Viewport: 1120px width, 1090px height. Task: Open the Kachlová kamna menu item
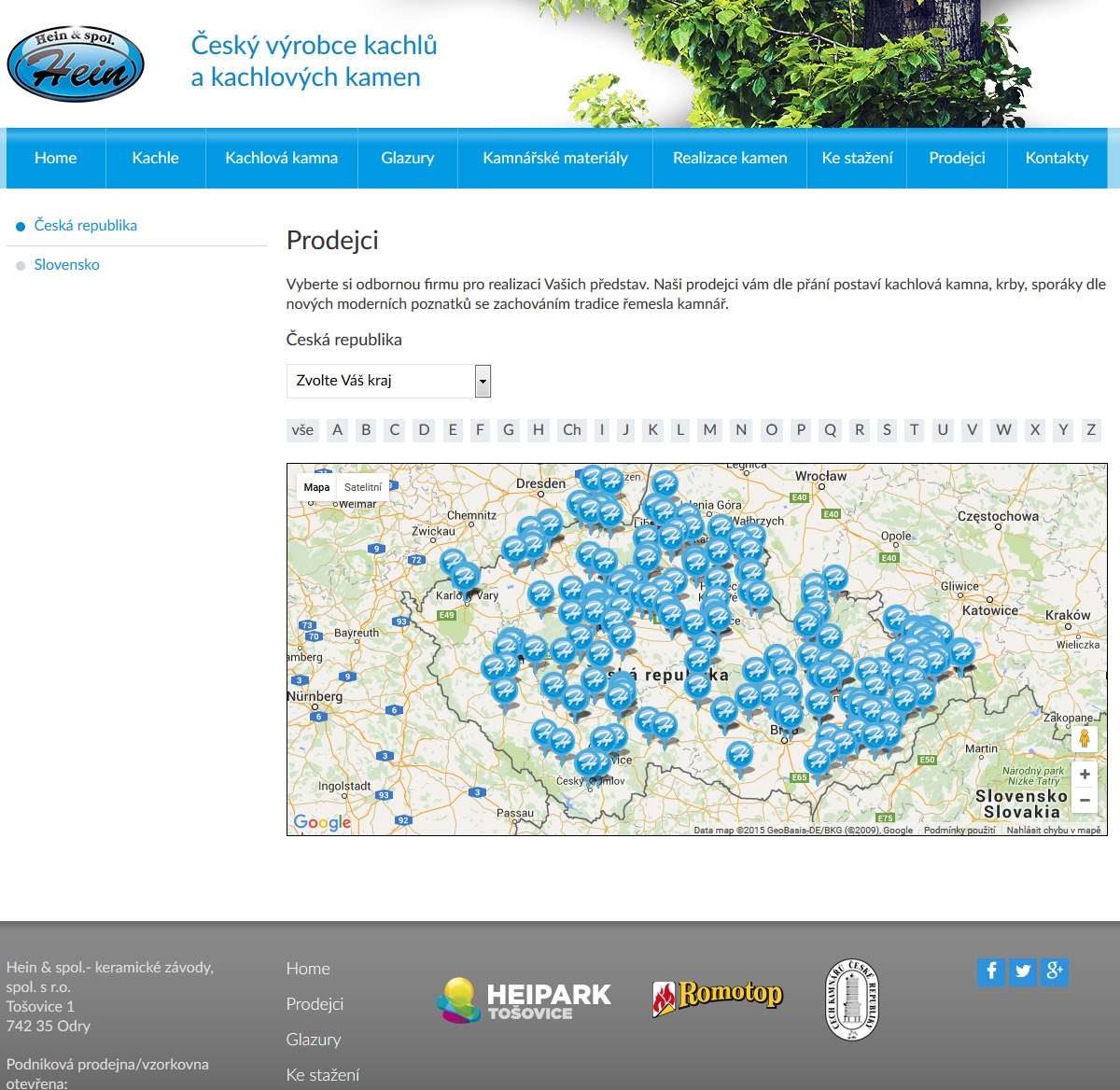[282, 158]
